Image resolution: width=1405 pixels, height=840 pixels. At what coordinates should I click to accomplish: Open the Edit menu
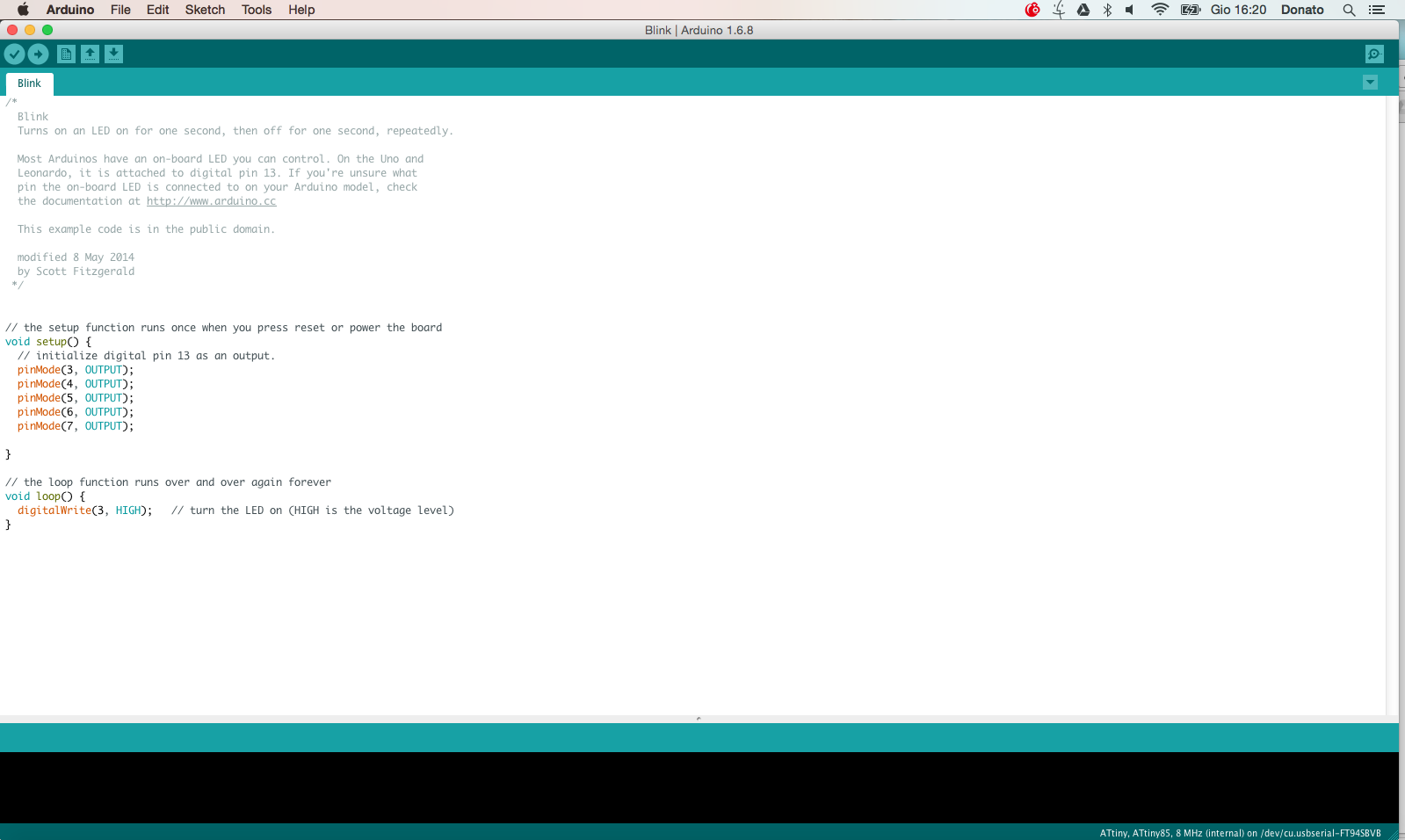(x=158, y=10)
